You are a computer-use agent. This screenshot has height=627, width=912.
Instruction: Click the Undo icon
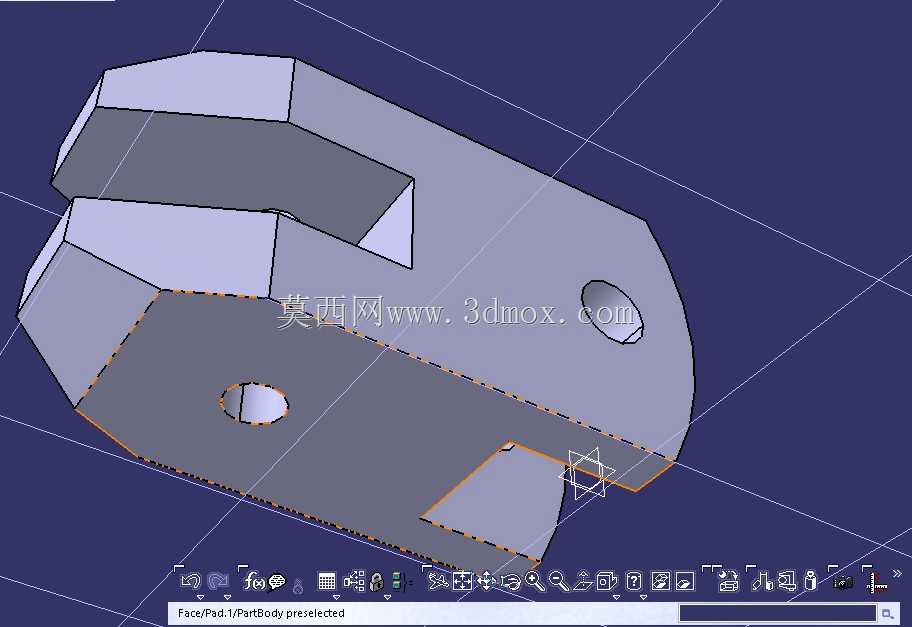tap(191, 580)
